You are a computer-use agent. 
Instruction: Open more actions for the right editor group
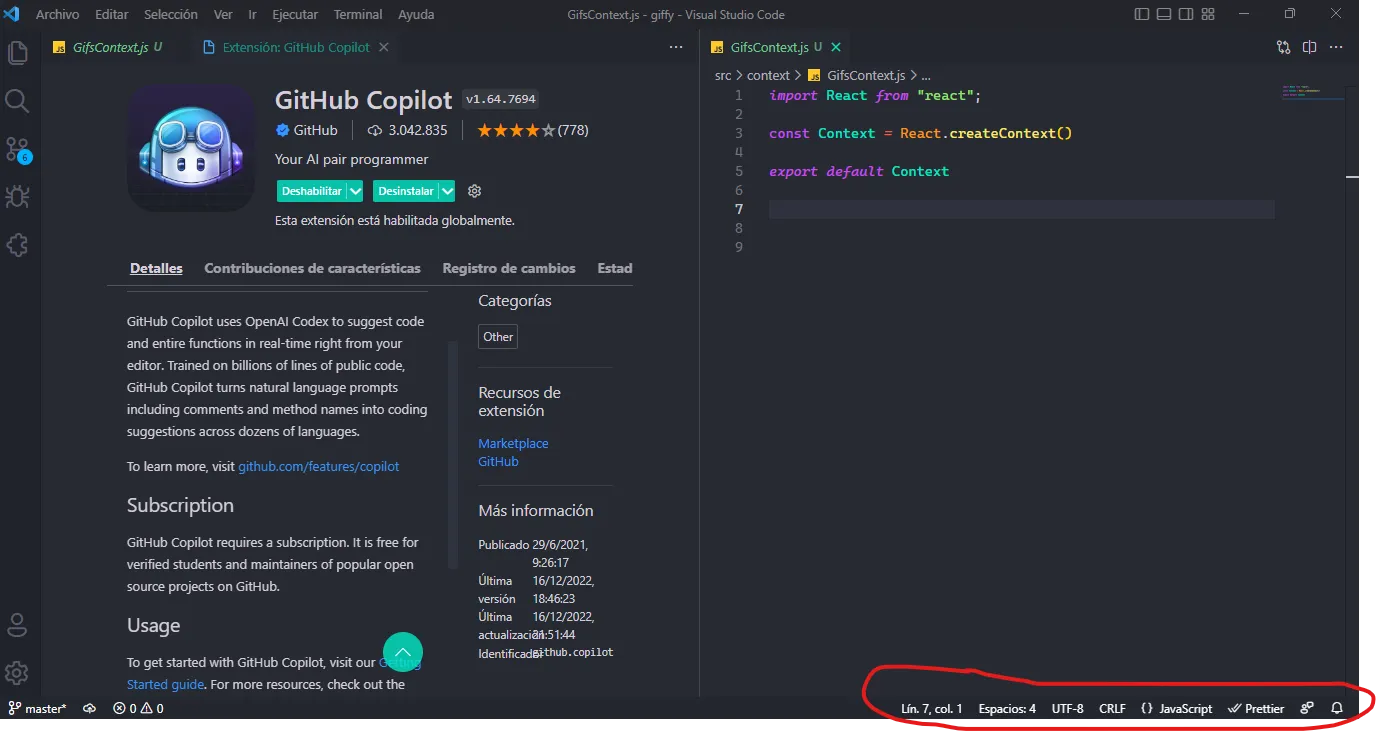(1337, 47)
